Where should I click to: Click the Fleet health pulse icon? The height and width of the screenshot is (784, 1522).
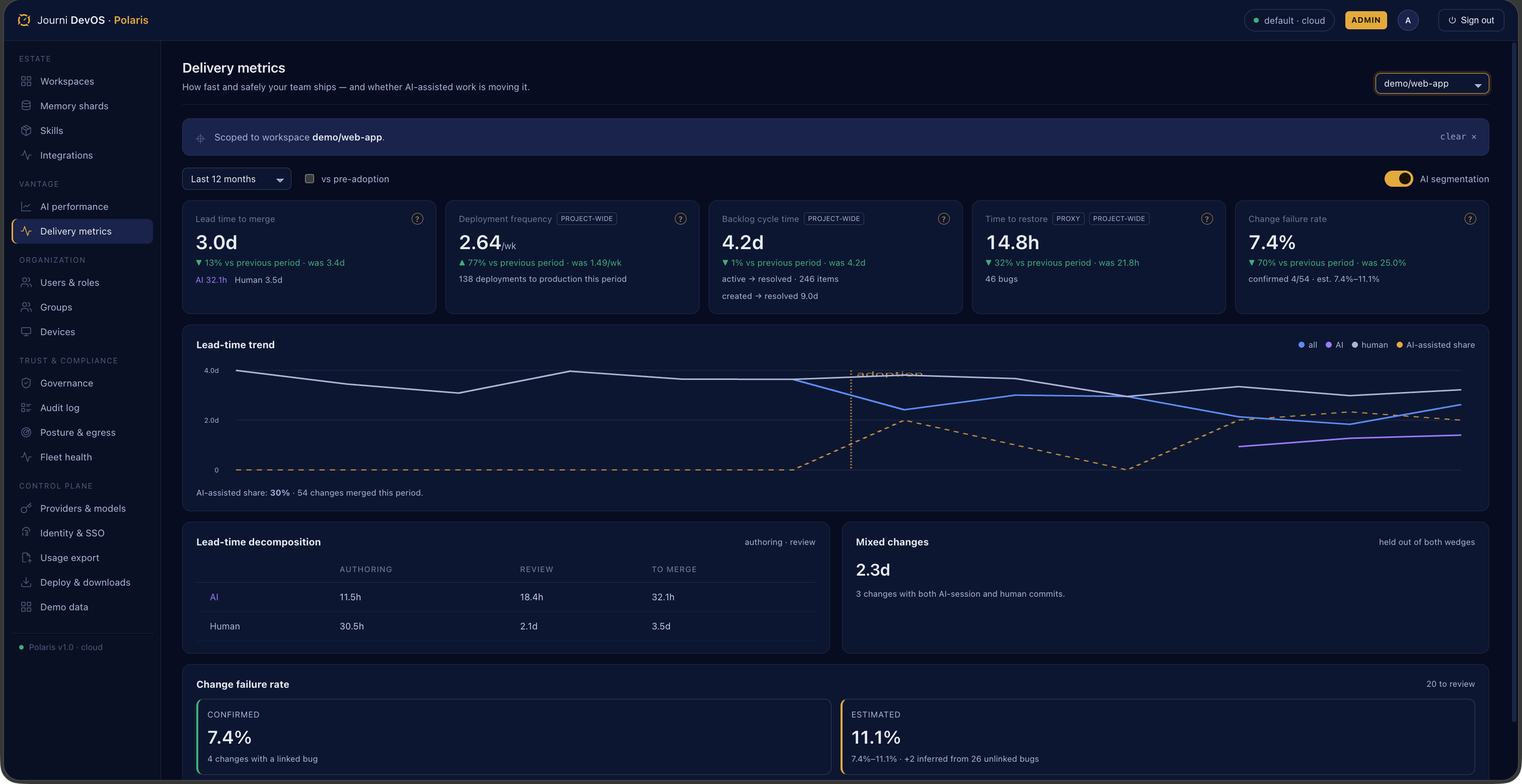tap(26, 457)
